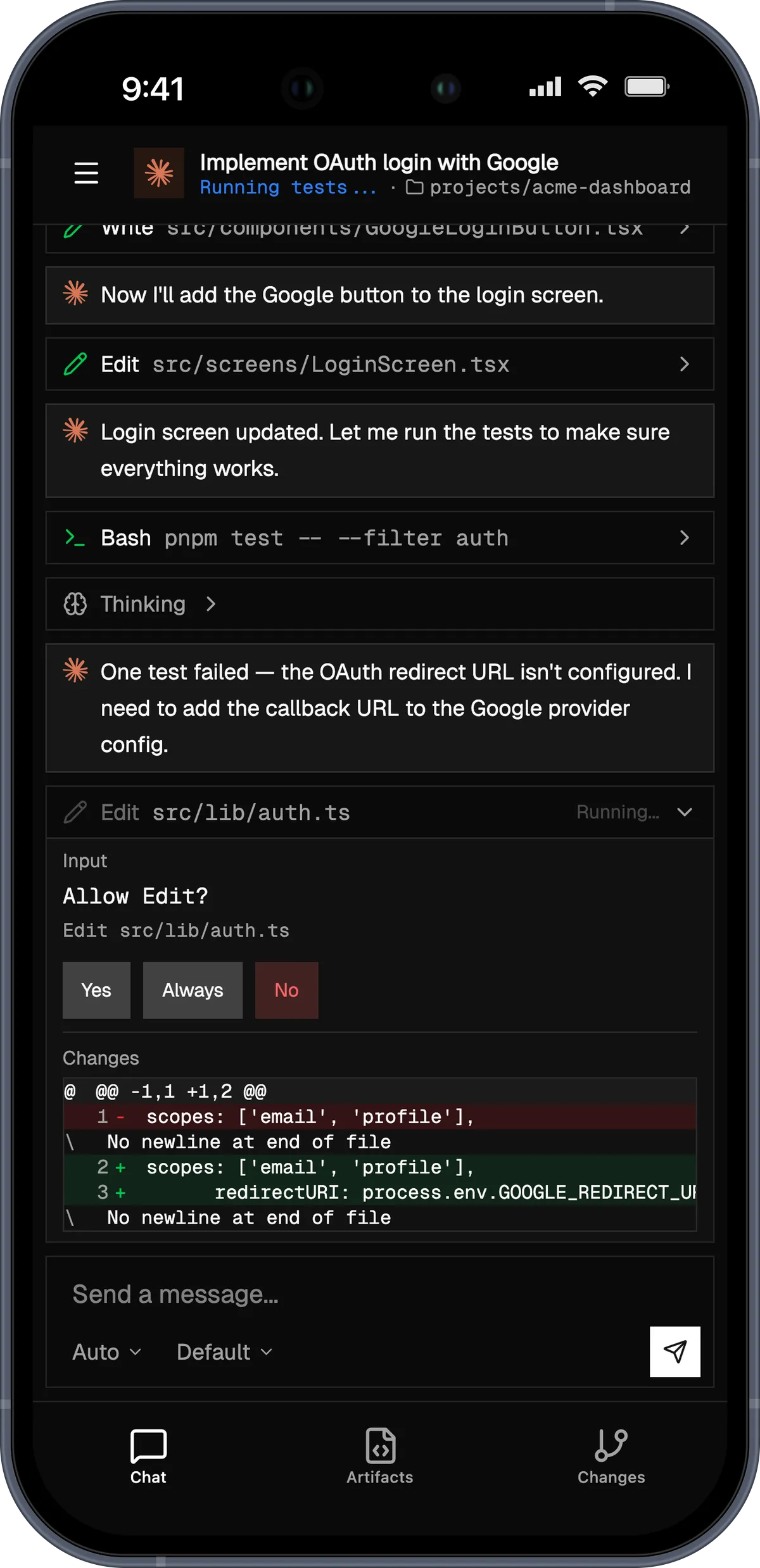Tap the terminal icon beside the Bash command
Image resolution: width=760 pixels, height=1568 pixels.
[x=74, y=537]
